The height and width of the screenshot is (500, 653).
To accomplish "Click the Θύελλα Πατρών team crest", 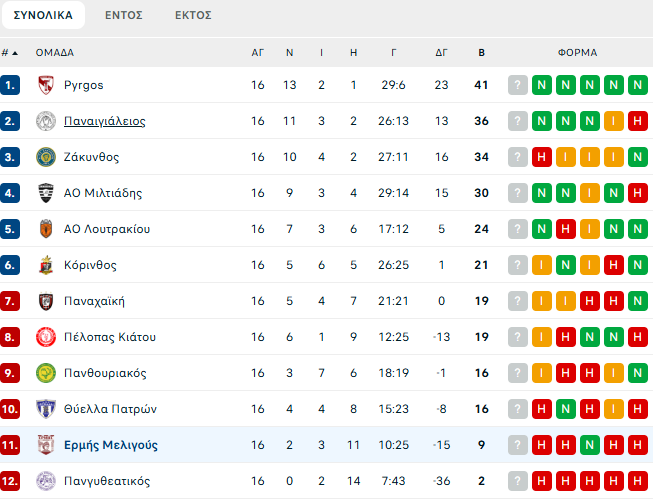I will pos(45,409).
